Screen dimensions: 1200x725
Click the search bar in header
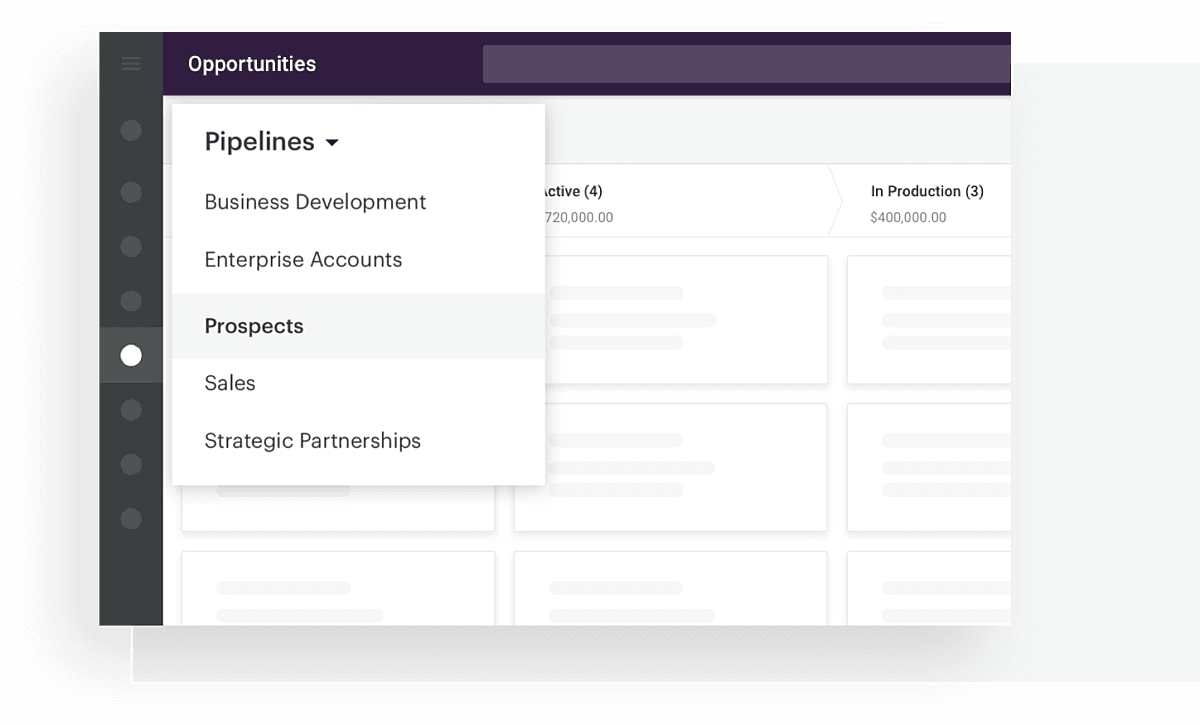click(746, 64)
